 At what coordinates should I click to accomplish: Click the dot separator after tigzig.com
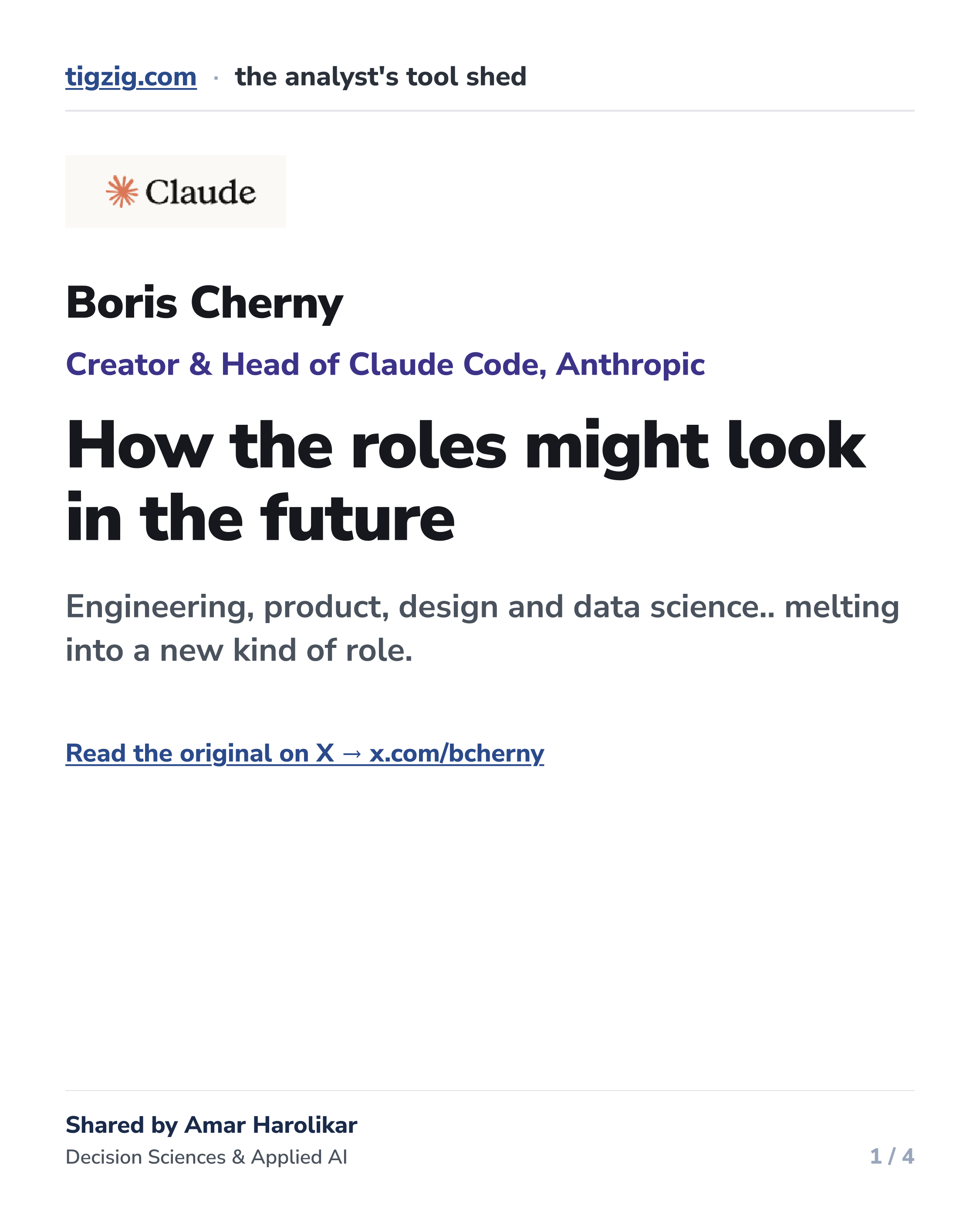(x=216, y=78)
